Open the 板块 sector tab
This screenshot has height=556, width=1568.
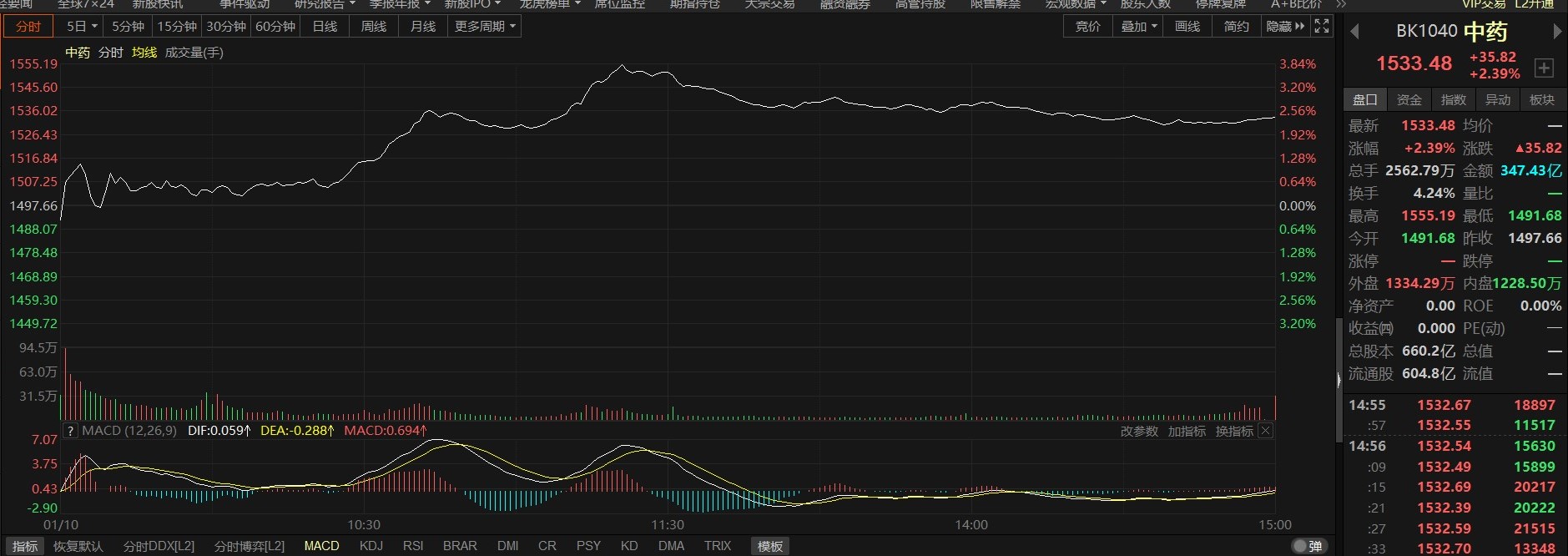pos(1542,99)
